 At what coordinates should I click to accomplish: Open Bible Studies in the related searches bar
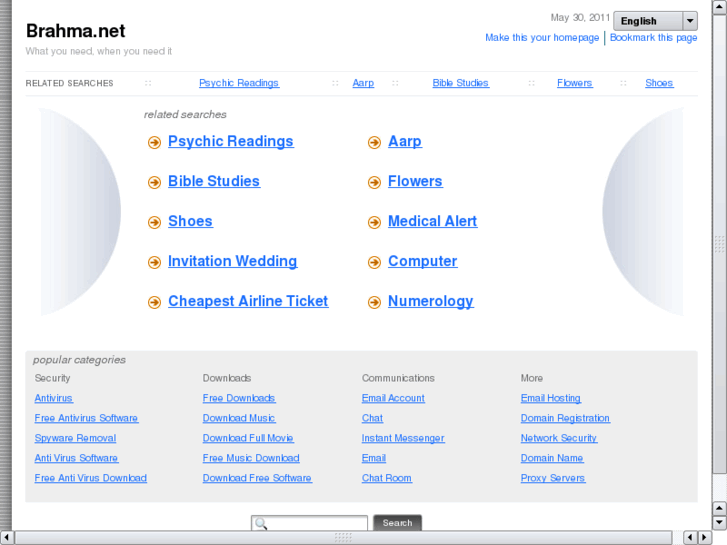(x=460, y=83)
